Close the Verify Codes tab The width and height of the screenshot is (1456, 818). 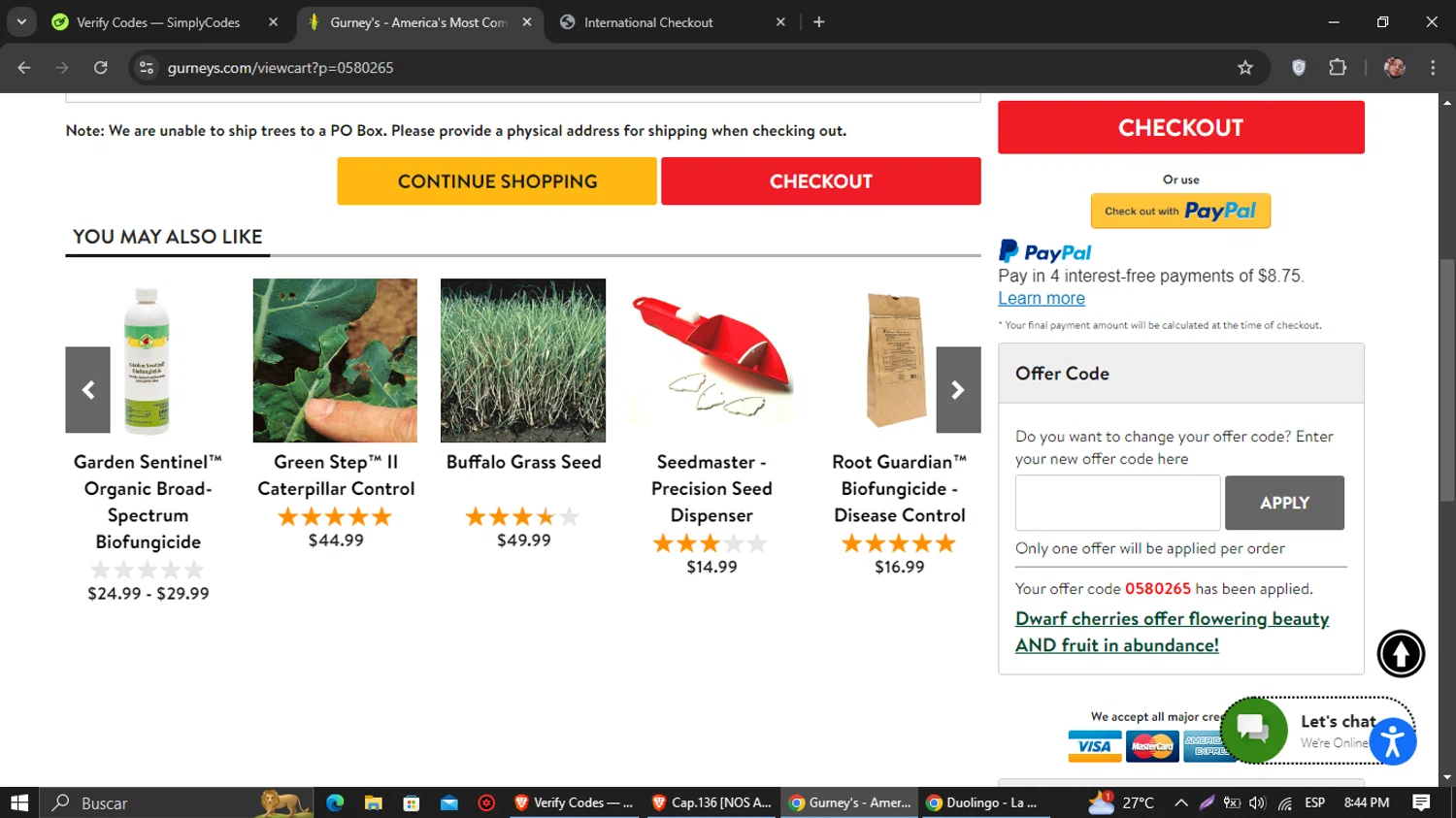273,21
